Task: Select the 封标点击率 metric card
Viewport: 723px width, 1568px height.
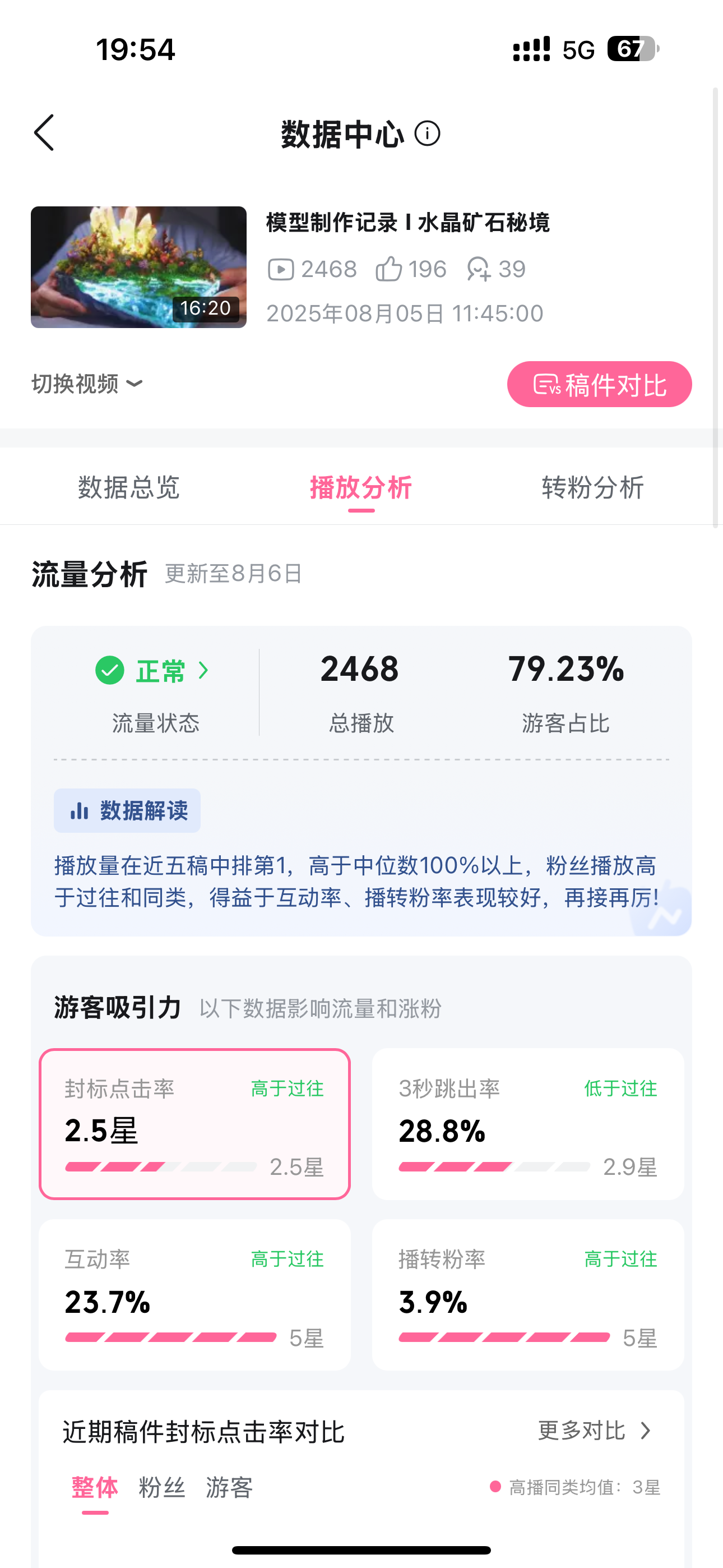Action: click(x=194, y=1124)
